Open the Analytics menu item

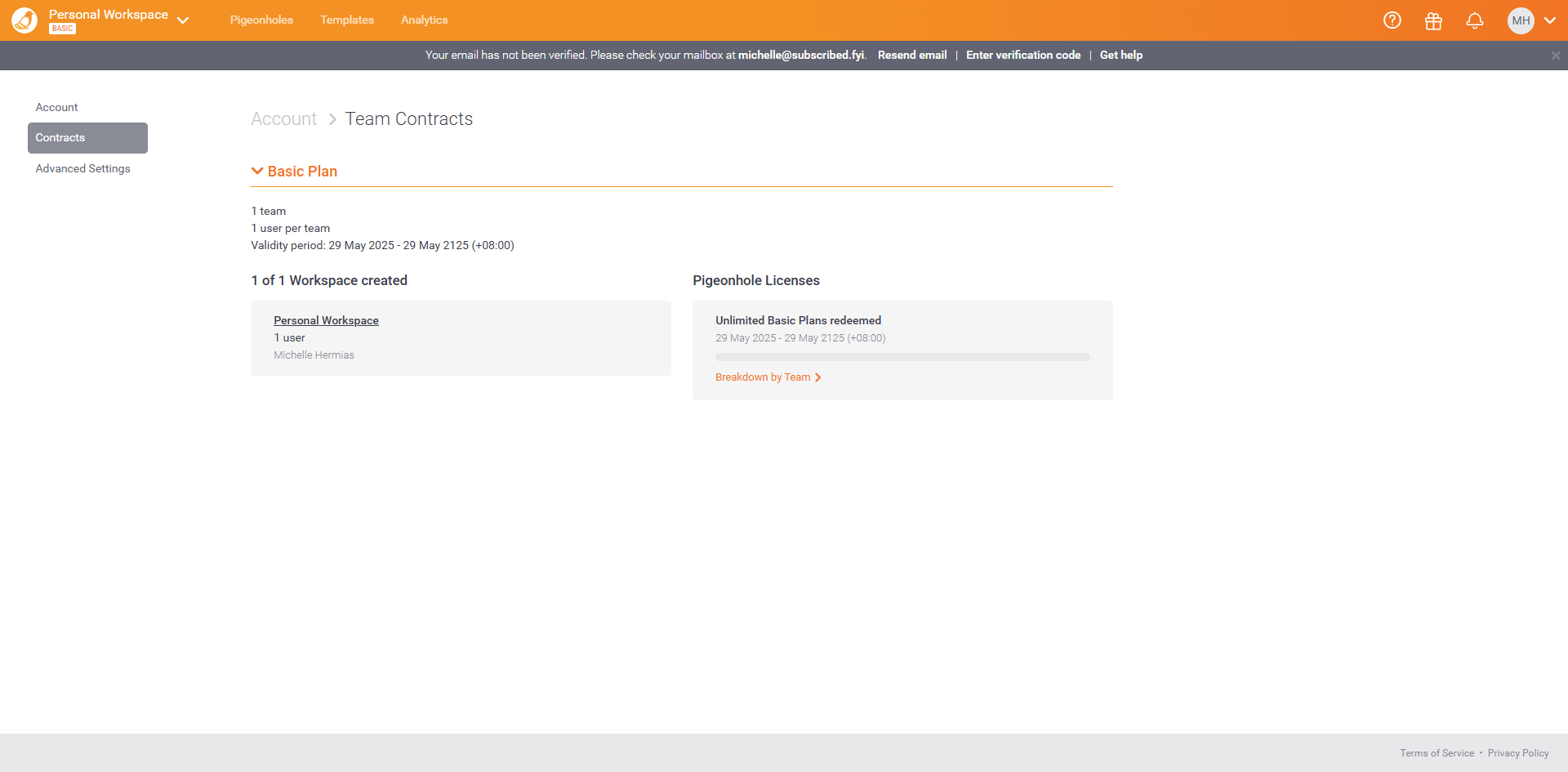point(424,20)
